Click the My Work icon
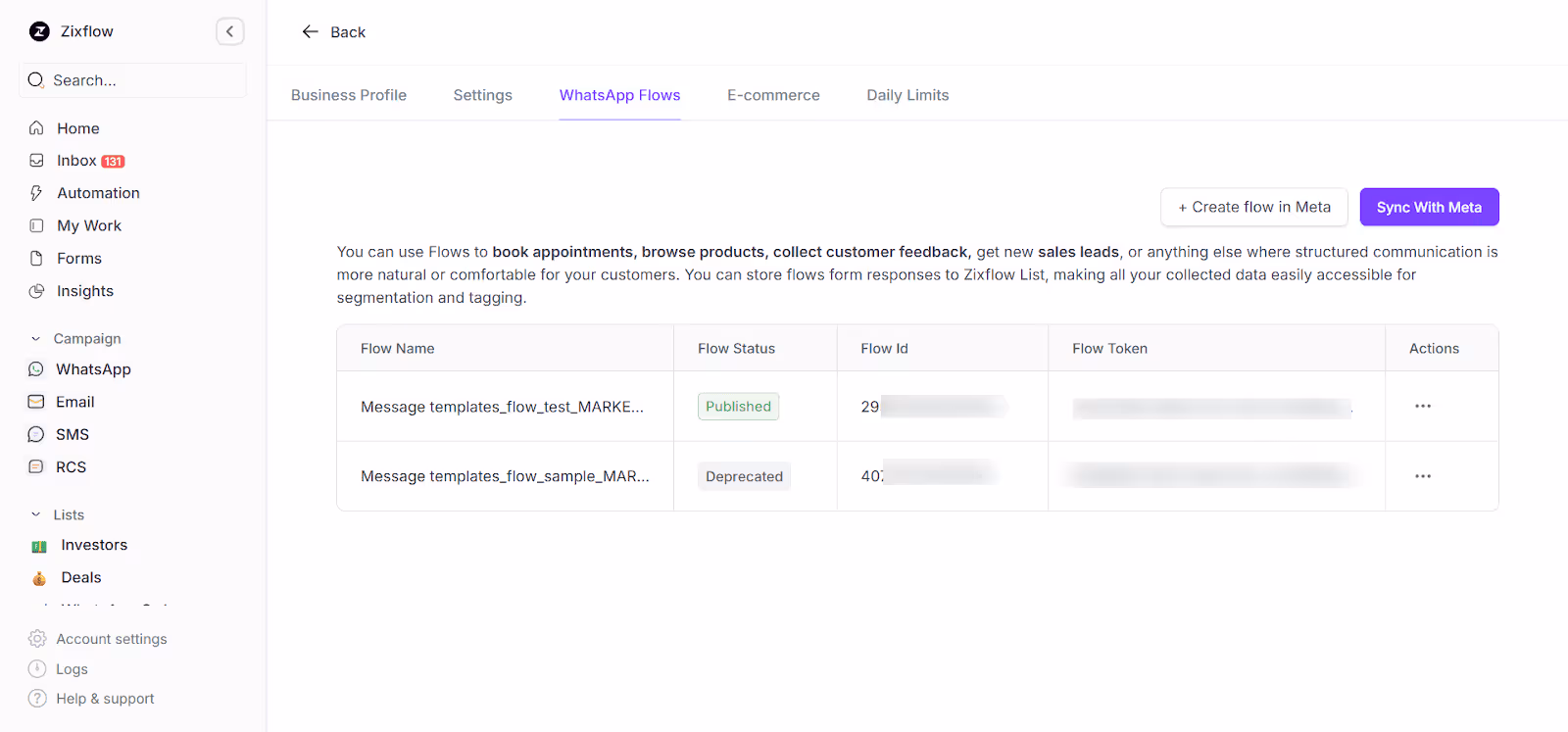This screenshot has width=1568, height=732. 36,225
